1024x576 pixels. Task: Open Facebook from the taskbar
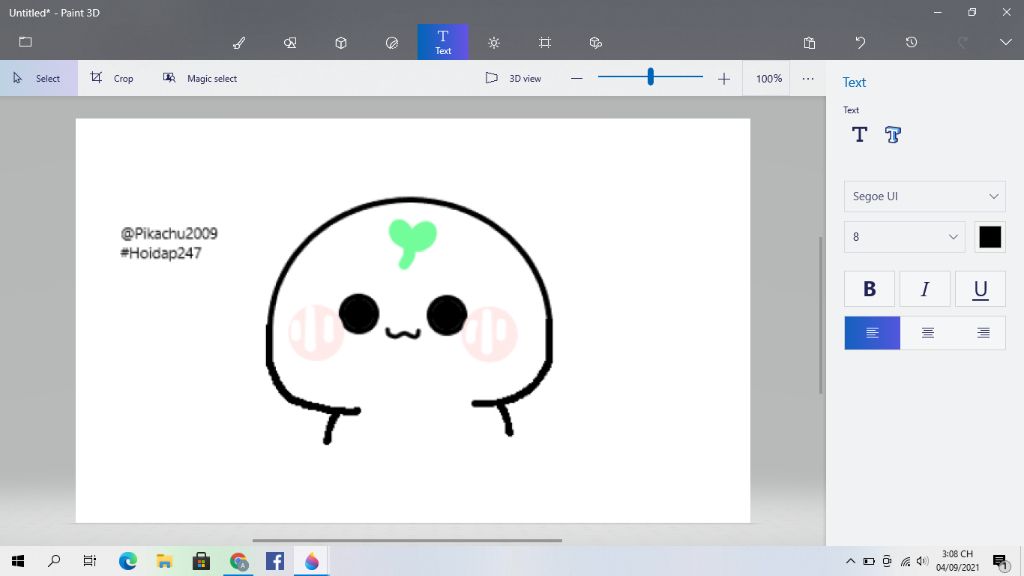coord(275,561)
